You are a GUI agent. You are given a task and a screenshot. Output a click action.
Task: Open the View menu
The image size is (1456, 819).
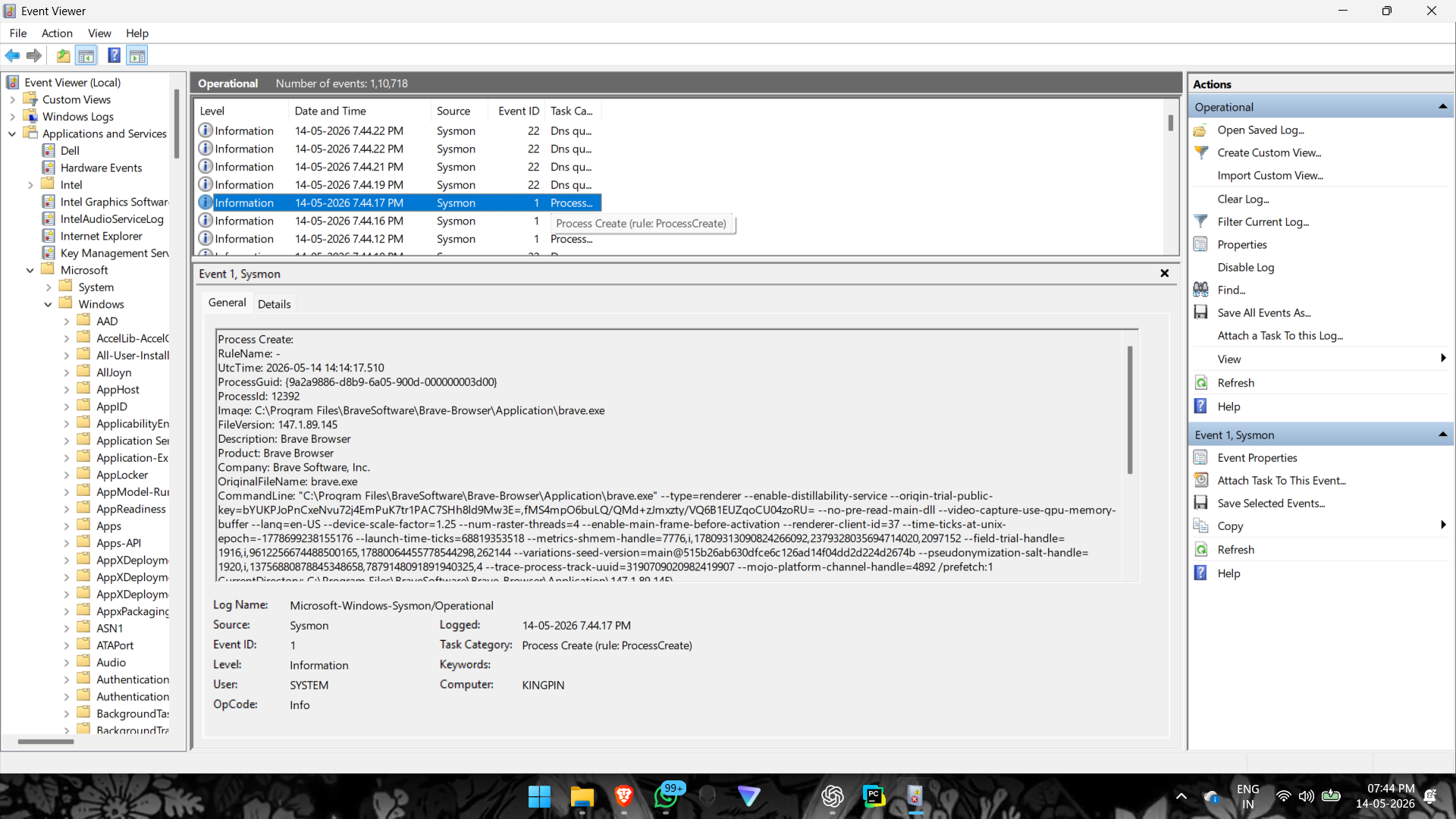(x=99, y=33)
